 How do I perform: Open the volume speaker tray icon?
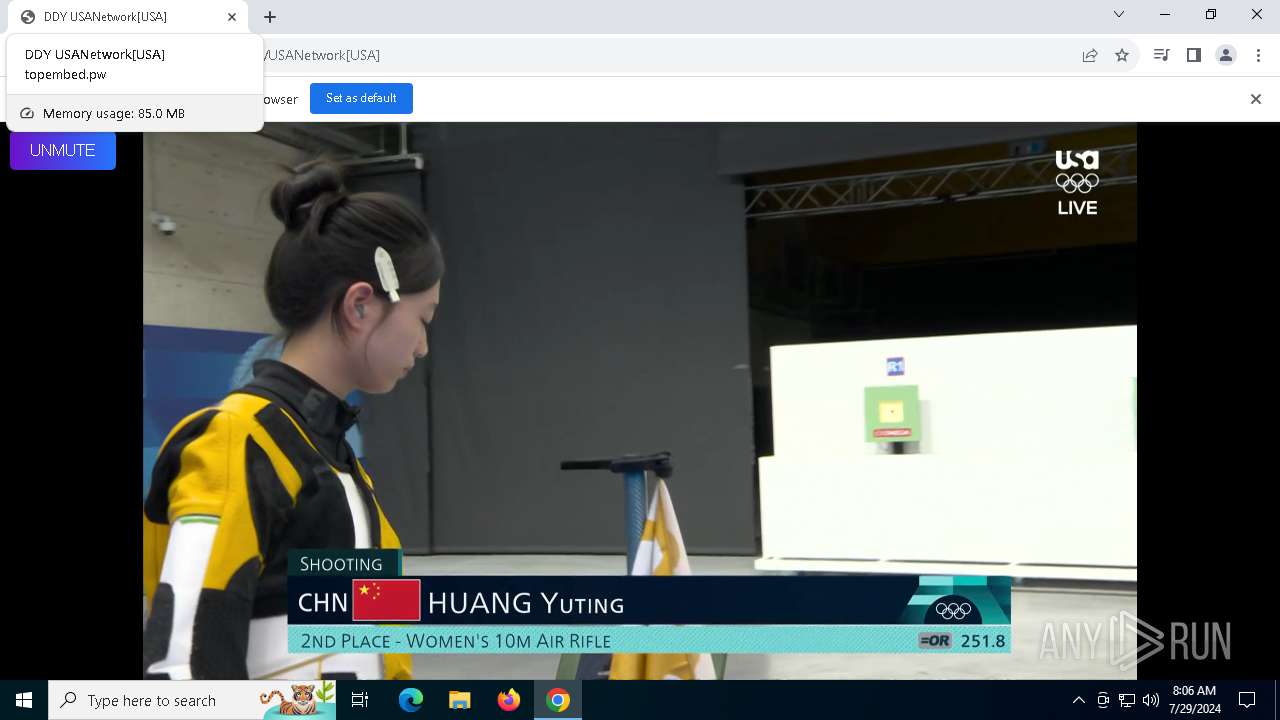[1151, 700]
